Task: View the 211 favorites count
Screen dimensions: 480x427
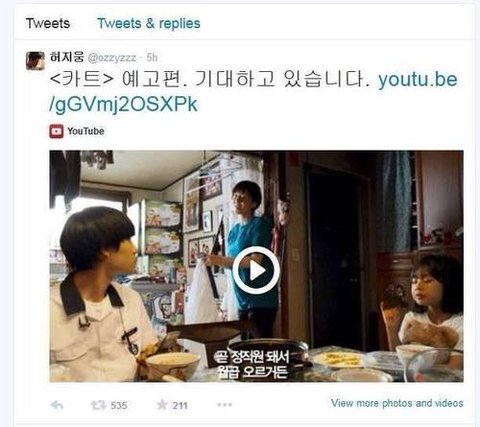Action: 180,406
